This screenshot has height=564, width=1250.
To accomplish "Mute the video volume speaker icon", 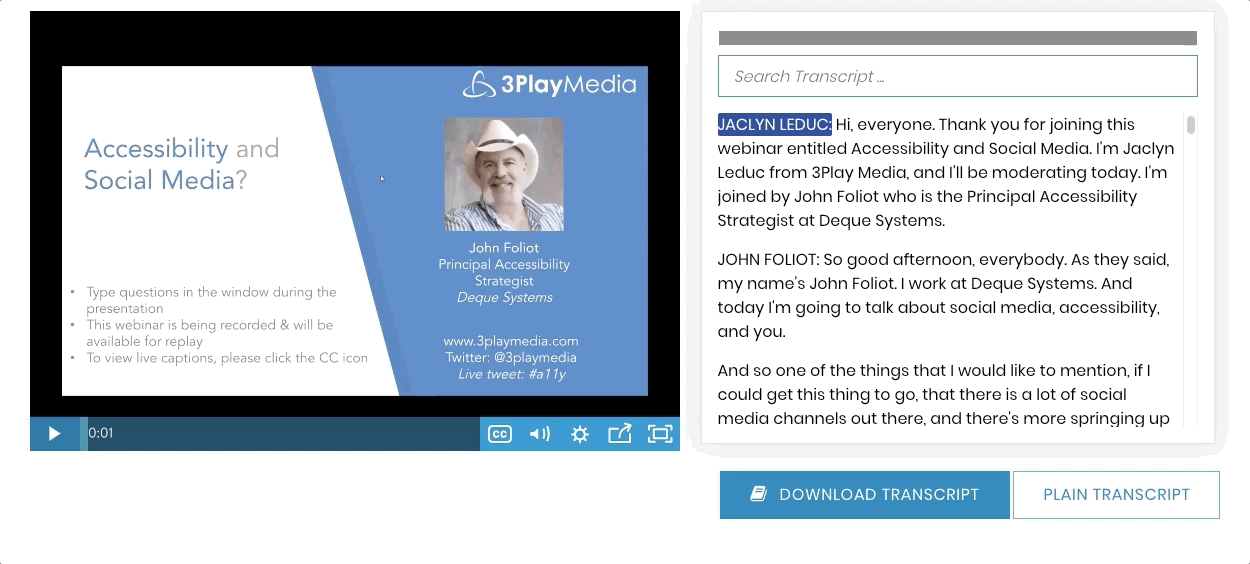I will (x=540, y=433).
